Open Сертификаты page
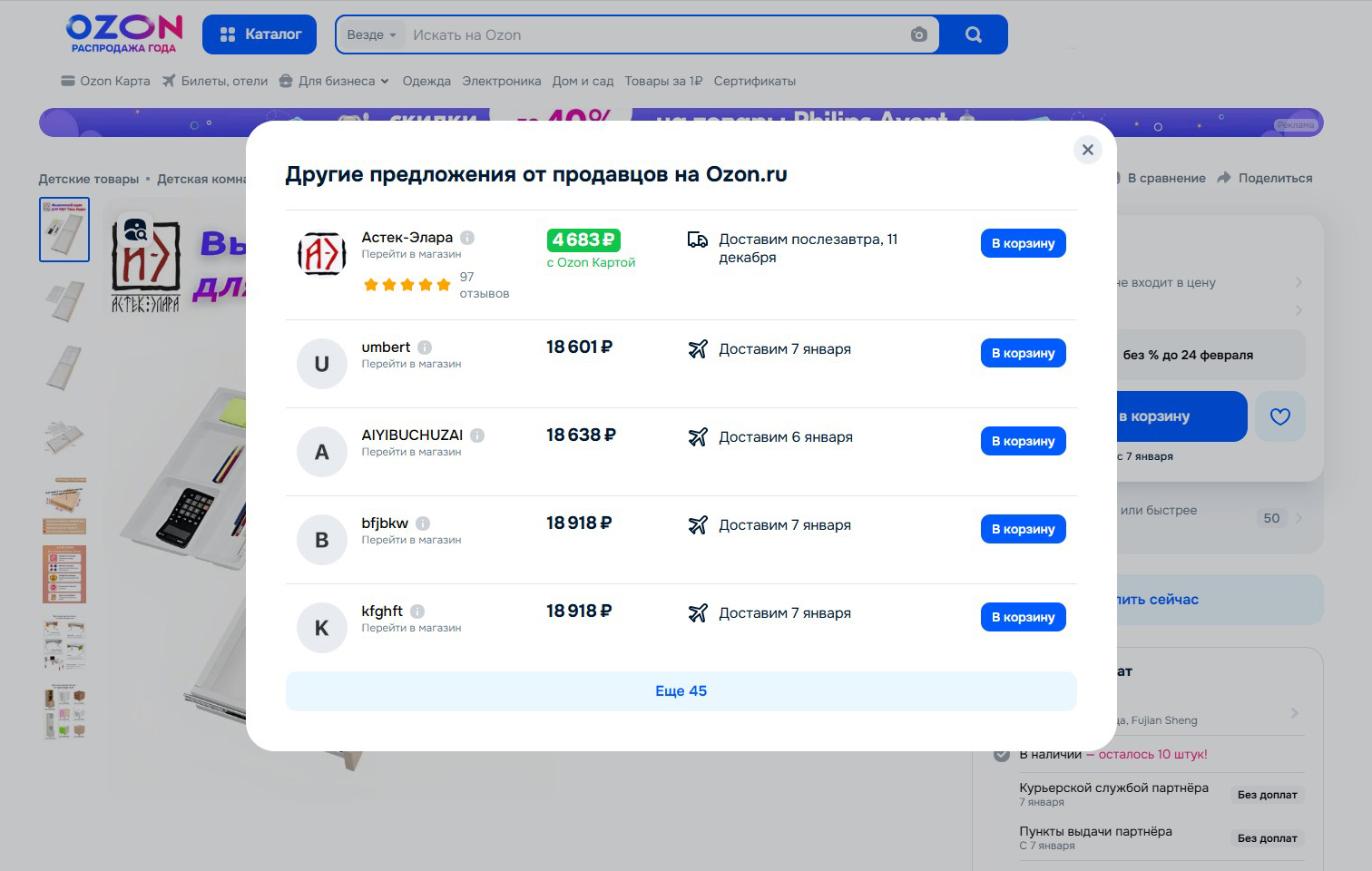Screen dimensions: 1372x871 pyautogui.click(x=755, y=81)
